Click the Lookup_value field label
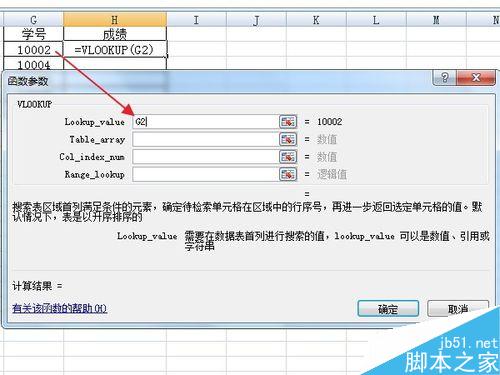Image resolution: width=500 pixels, height=375 pixels. point(95,122)
